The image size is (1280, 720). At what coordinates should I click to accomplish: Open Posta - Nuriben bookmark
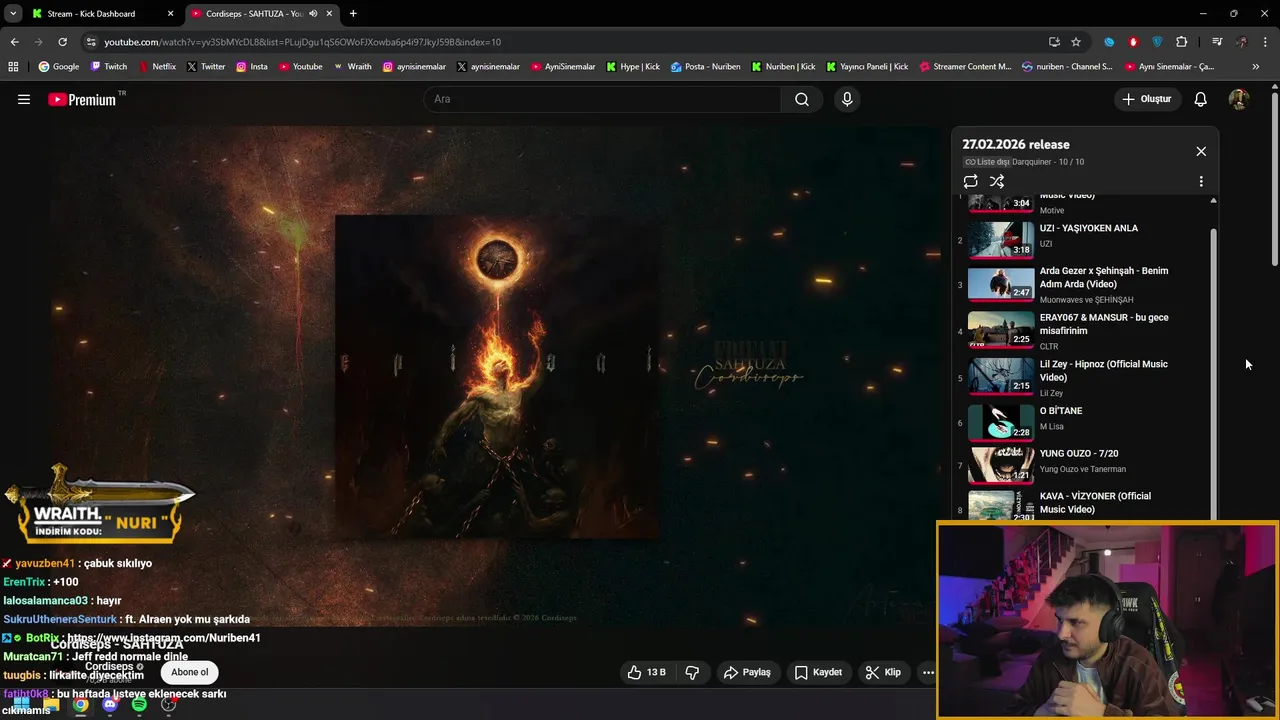point(706,67)
